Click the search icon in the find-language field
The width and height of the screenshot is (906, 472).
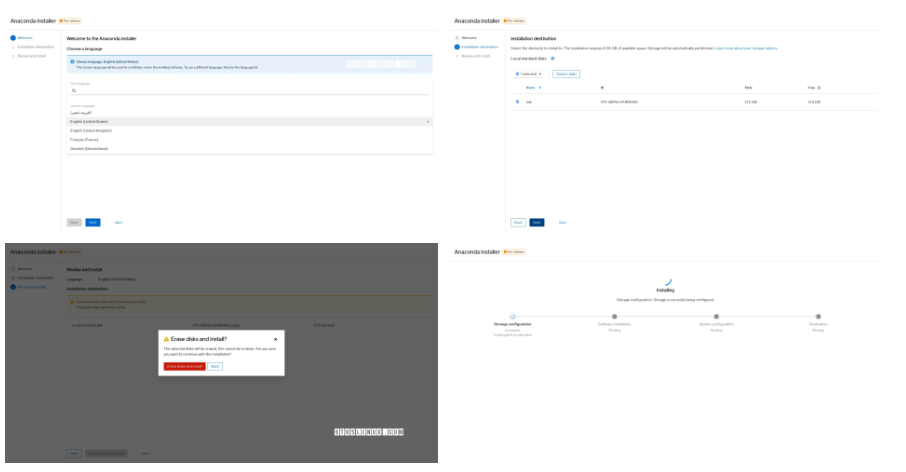(x=74, y=90)
